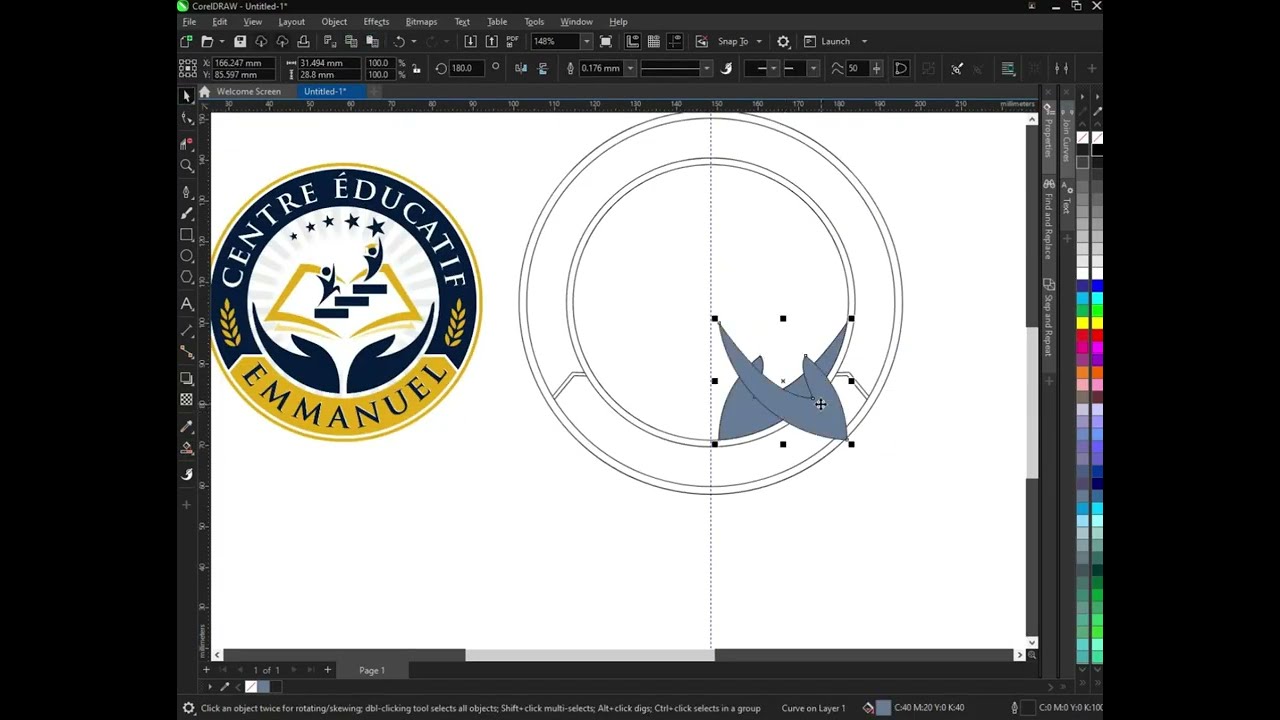Toggle Show grid button
Image resolution: width=1280 pixels, height=720 pixels.
[x=653, y=41]
